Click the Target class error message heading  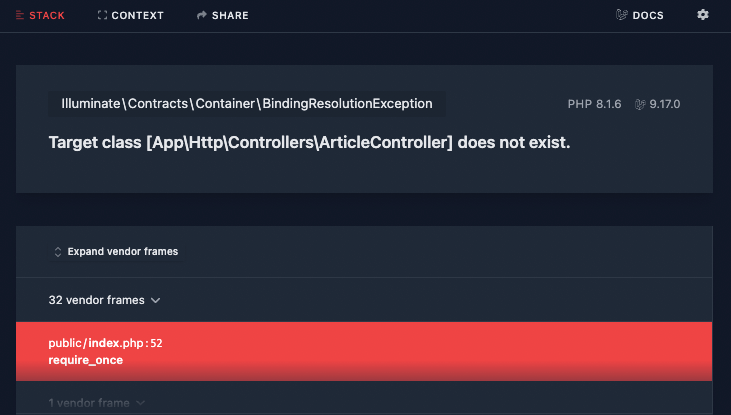coord(310,142)
